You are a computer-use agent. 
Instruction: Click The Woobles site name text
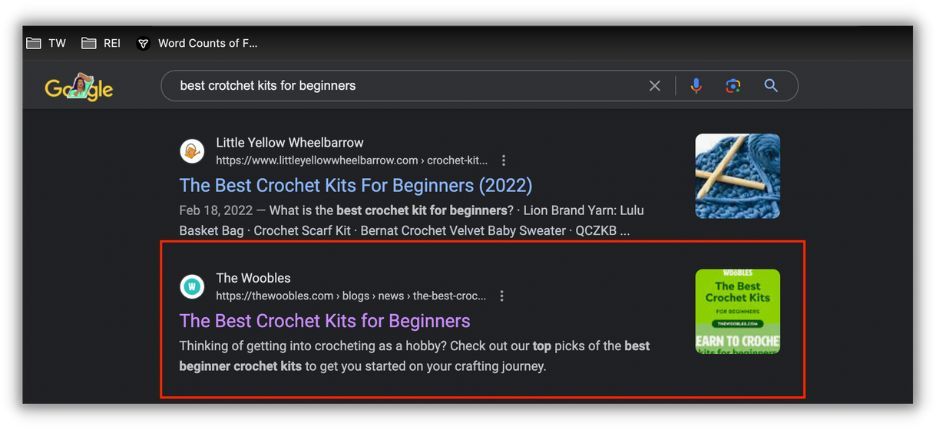[253, 278]
